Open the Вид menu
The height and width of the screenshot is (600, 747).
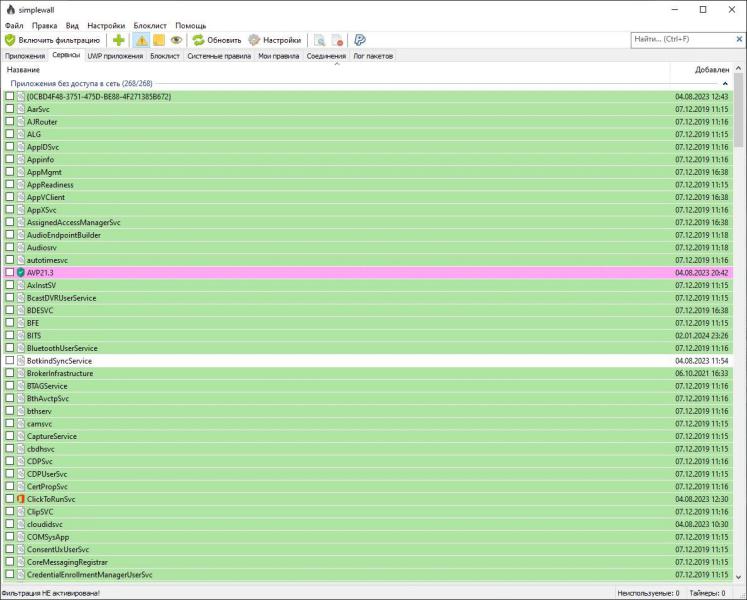pos(72,26)
